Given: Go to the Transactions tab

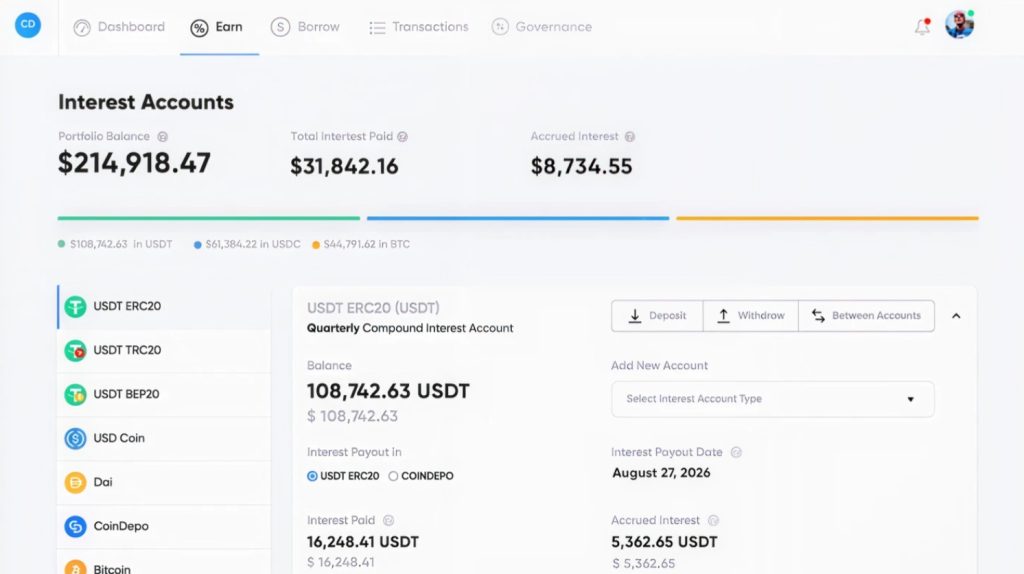Looking at the screenshot, I should click(419, 27).
